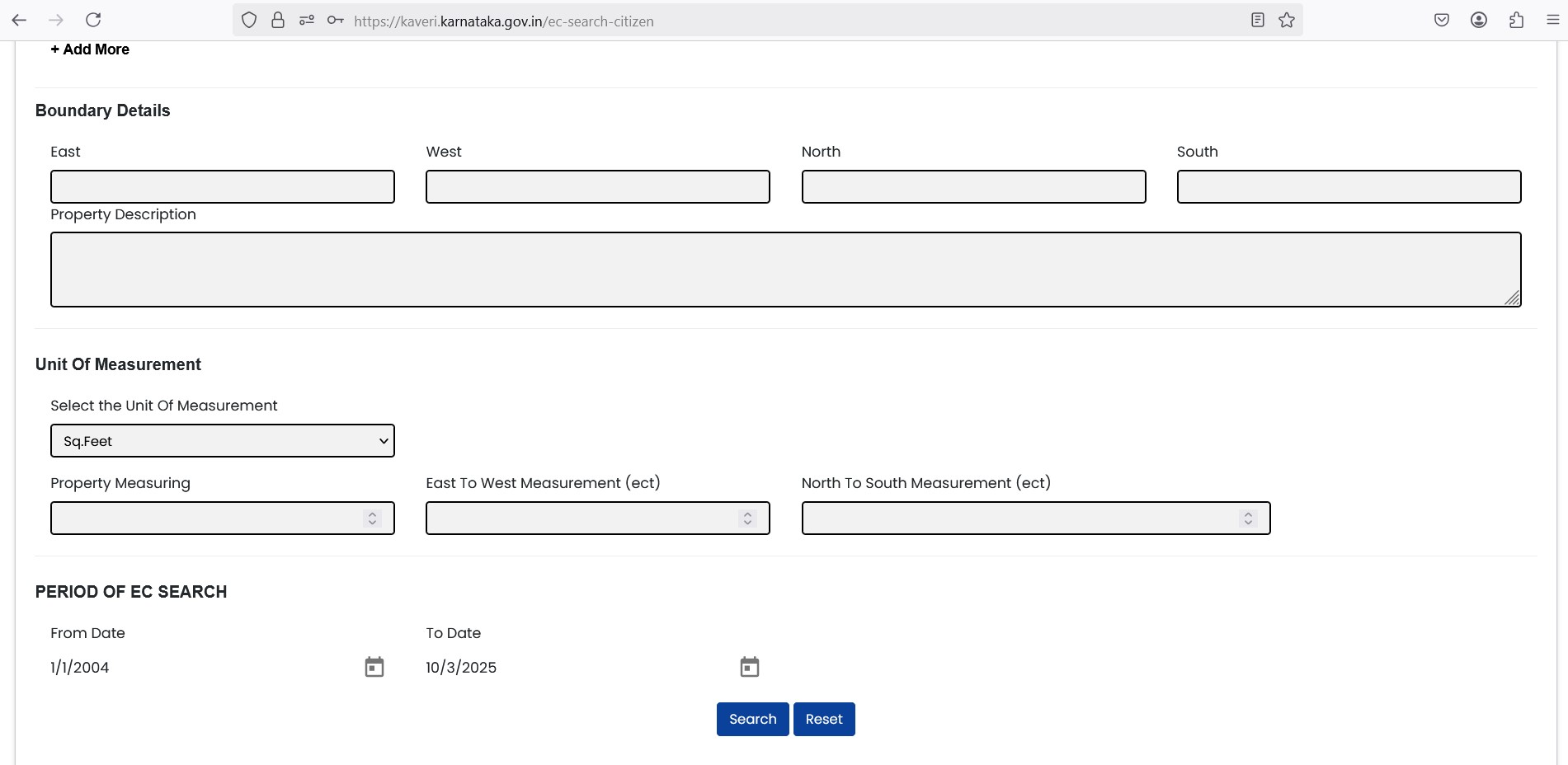Screen dimensions: 1568x765
Task: Open the tracking protection shield icon
Action: [249, 21]
